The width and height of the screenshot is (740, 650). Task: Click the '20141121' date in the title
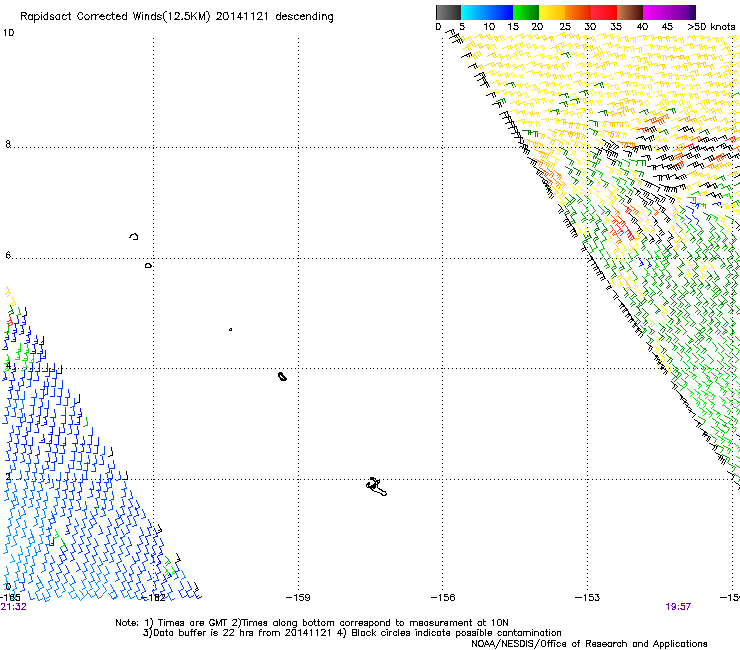[242, 17]
